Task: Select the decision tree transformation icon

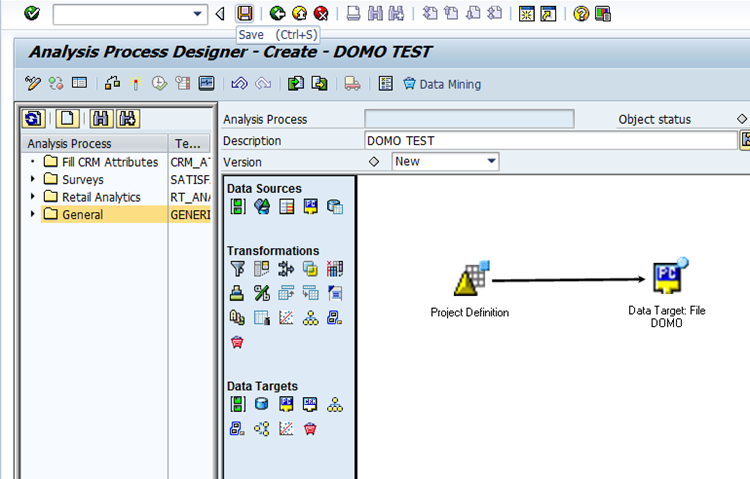Action: coord(310,317)
